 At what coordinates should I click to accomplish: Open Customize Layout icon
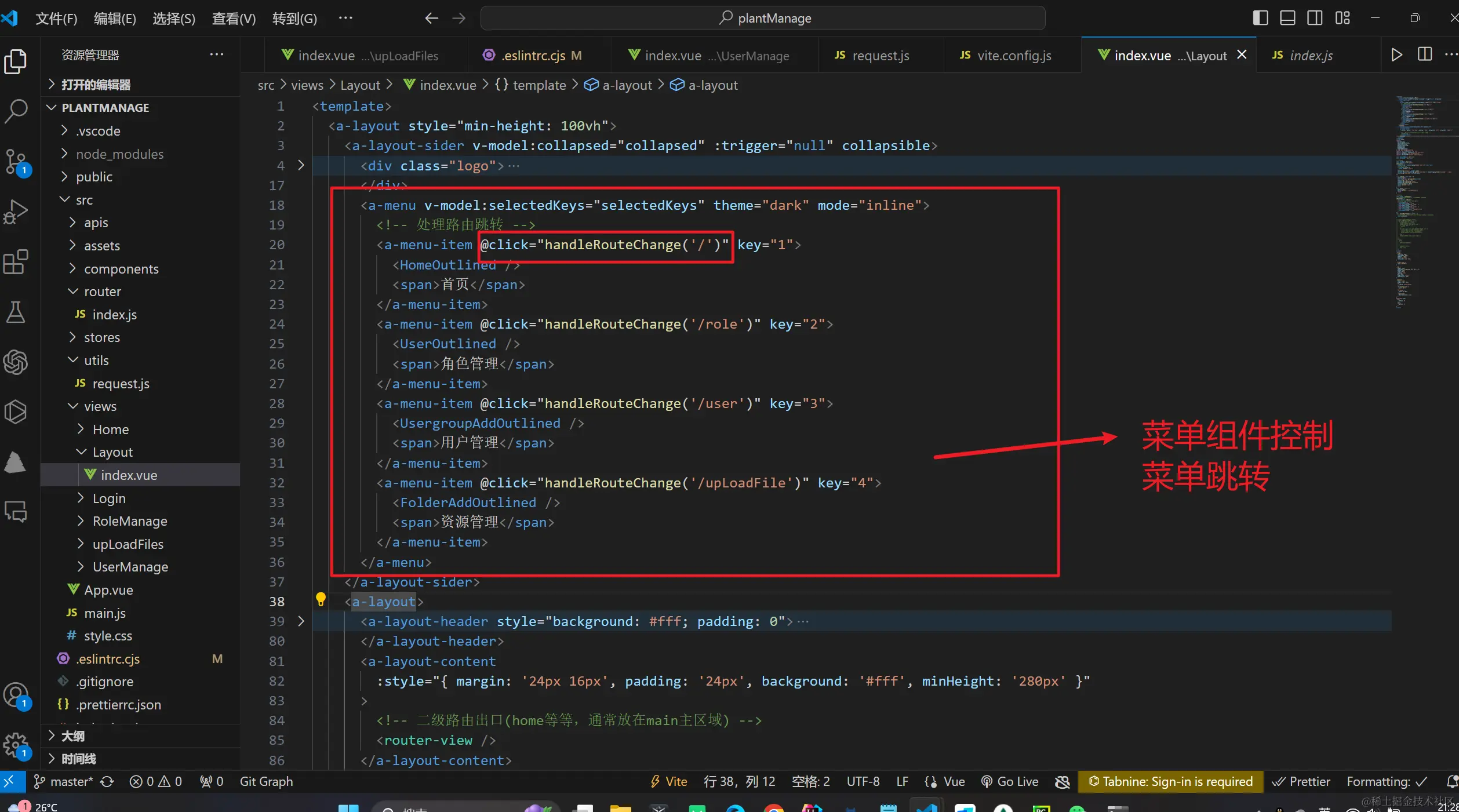(x=1342, y=18)
